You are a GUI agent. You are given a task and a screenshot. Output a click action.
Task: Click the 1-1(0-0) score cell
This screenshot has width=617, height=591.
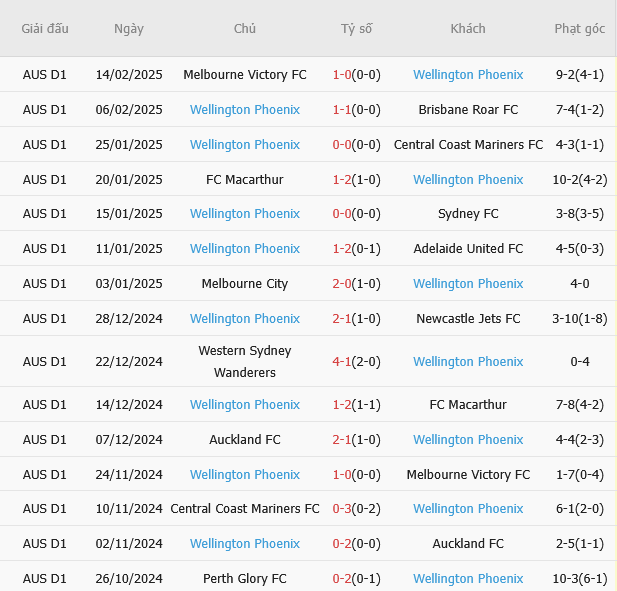click(357, 110)
